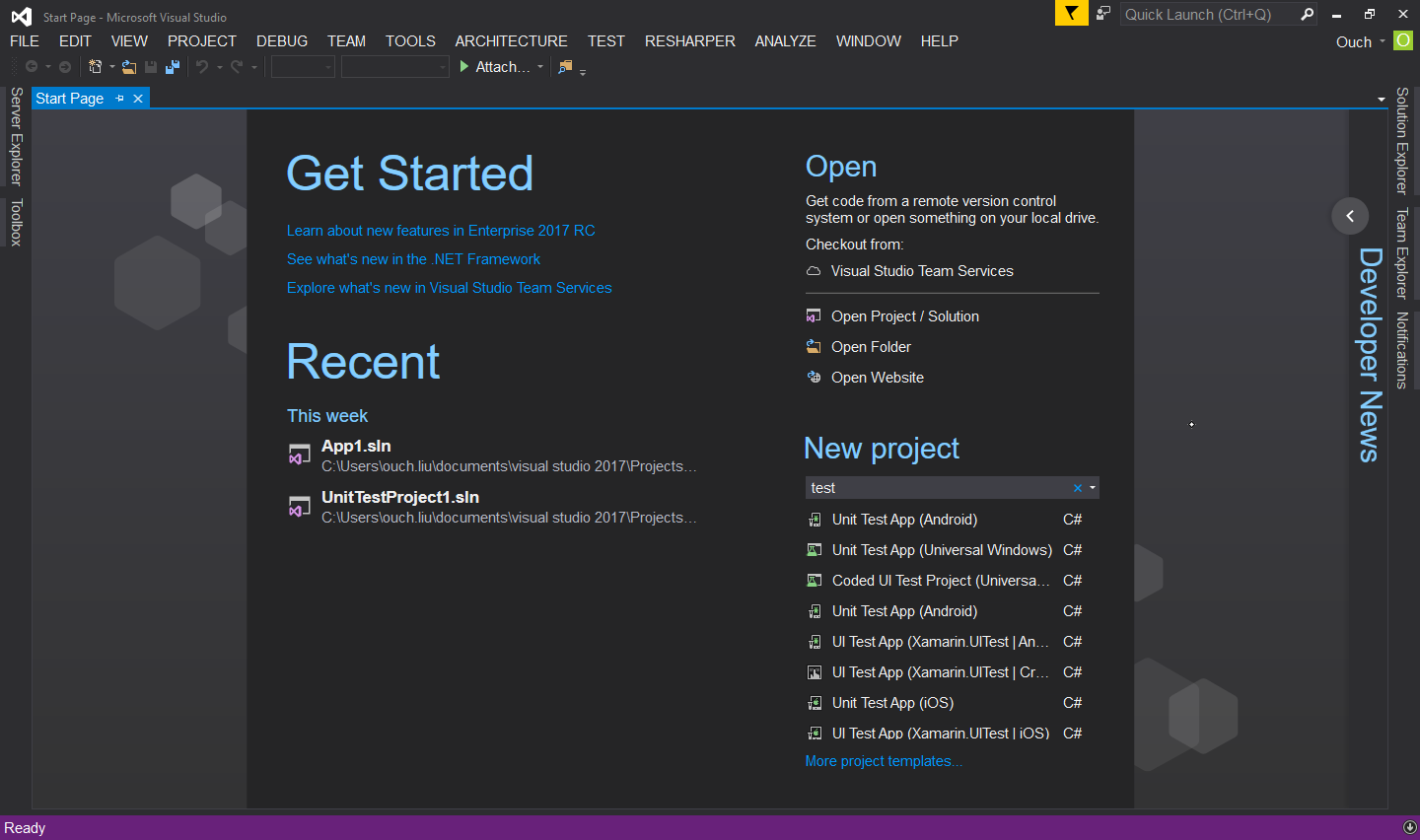This screenshot has height=840, width=1420.
Task: Open the DEBUG menu
Action: click(x=282, y=41)
